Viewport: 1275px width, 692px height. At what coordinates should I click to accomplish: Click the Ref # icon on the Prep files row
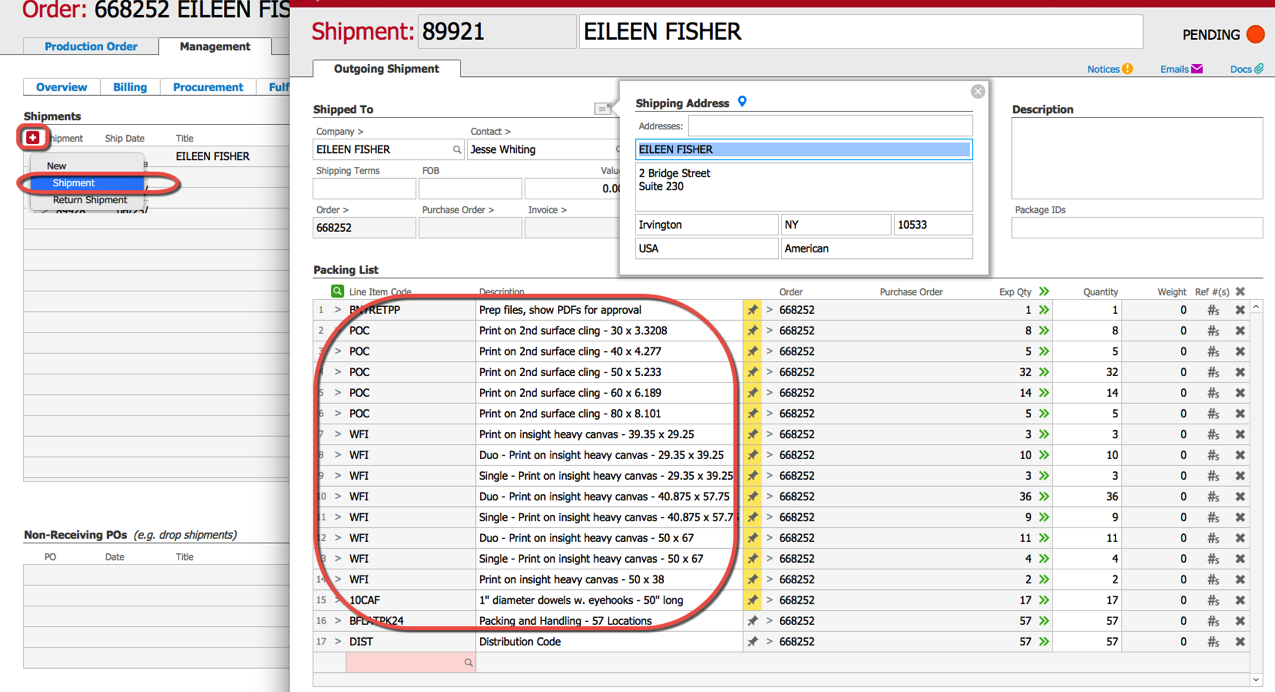(x=1213, y=310)
